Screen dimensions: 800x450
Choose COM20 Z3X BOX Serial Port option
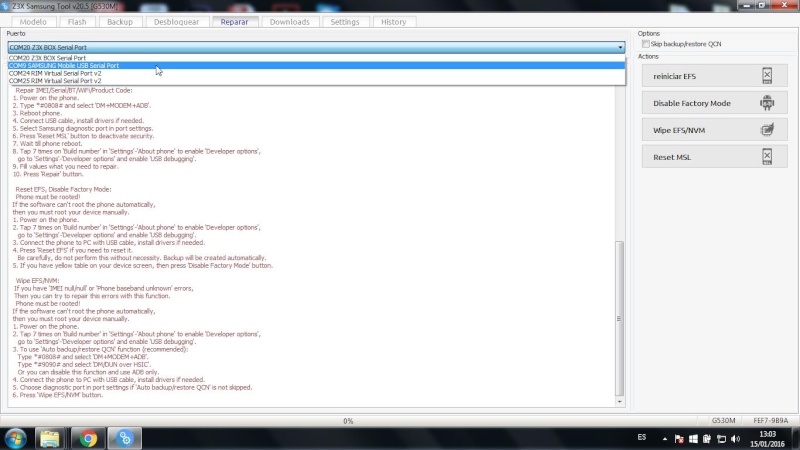pos(316,58)
